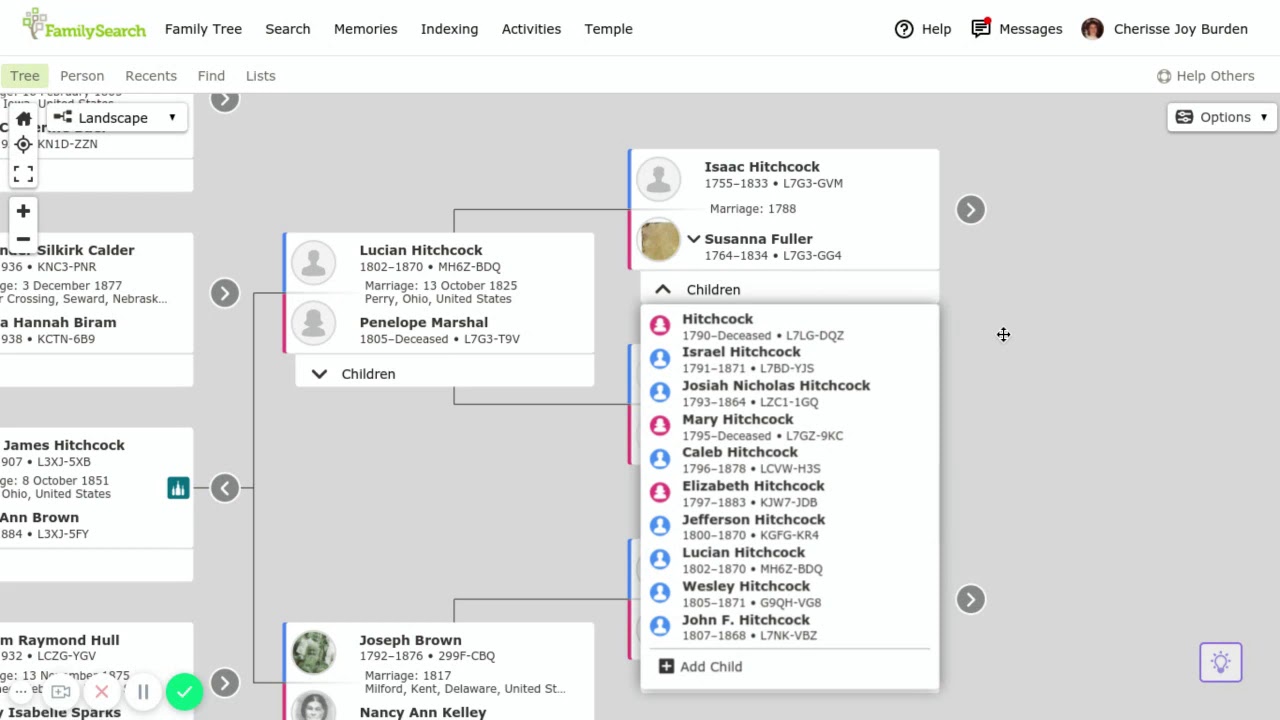This screenshot has width=1280, height=720.
Task: Cancel recording with the red X
Action: coord(101,691)
